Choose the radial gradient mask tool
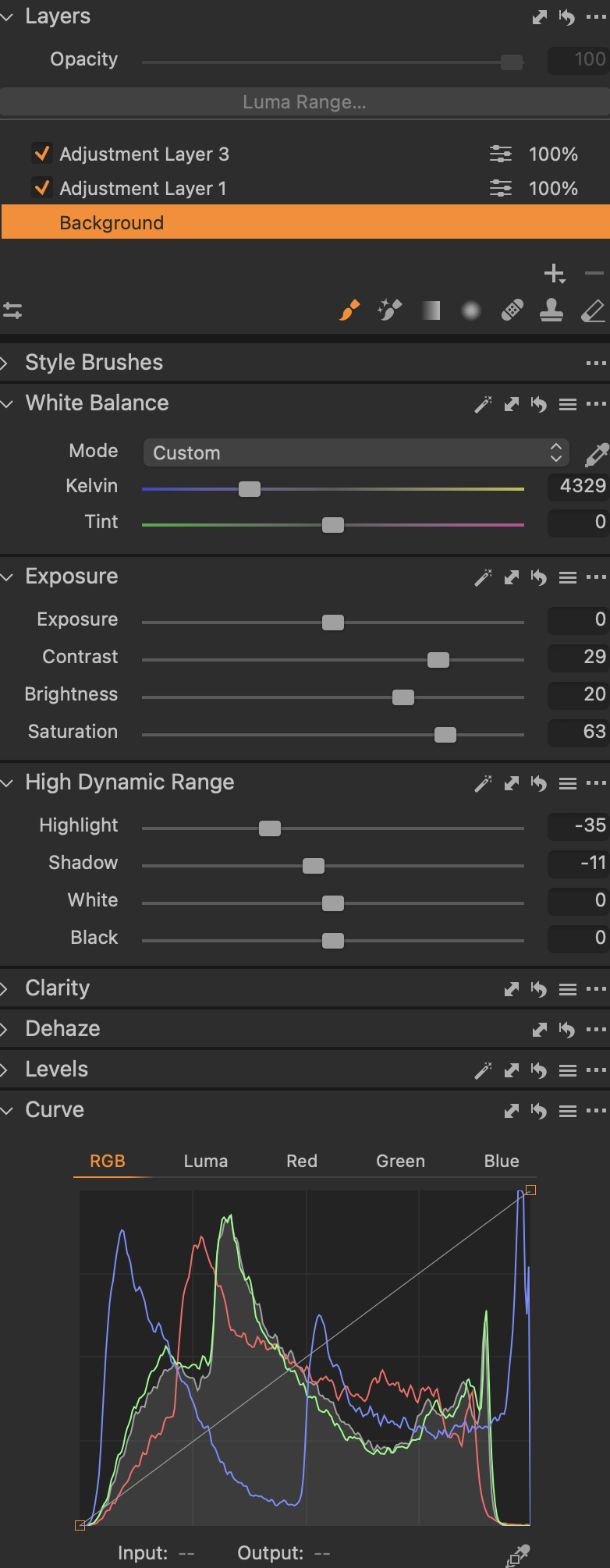The image size is (610, 1568). pos(471,311)
